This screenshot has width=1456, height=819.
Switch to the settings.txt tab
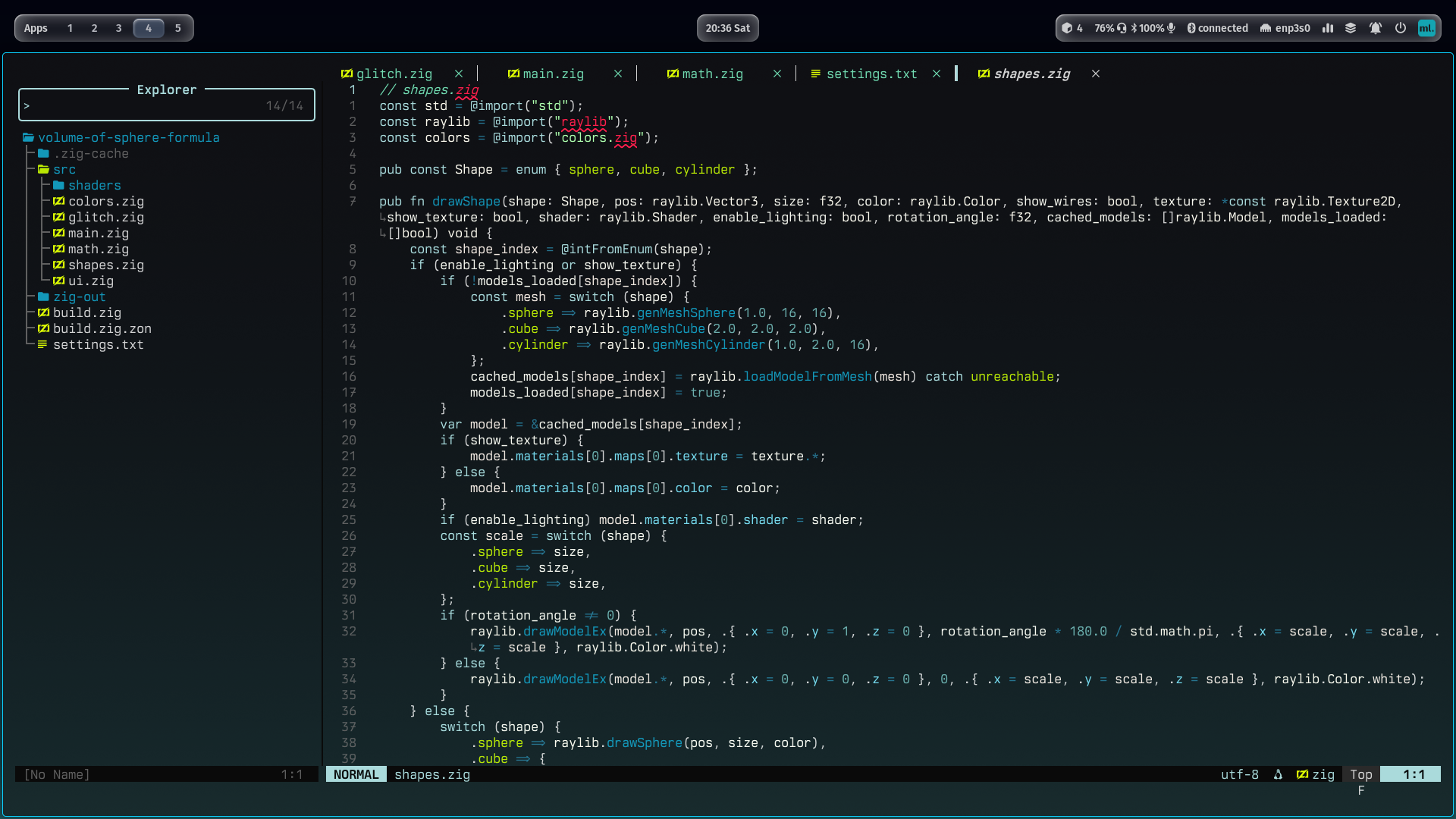871,74
